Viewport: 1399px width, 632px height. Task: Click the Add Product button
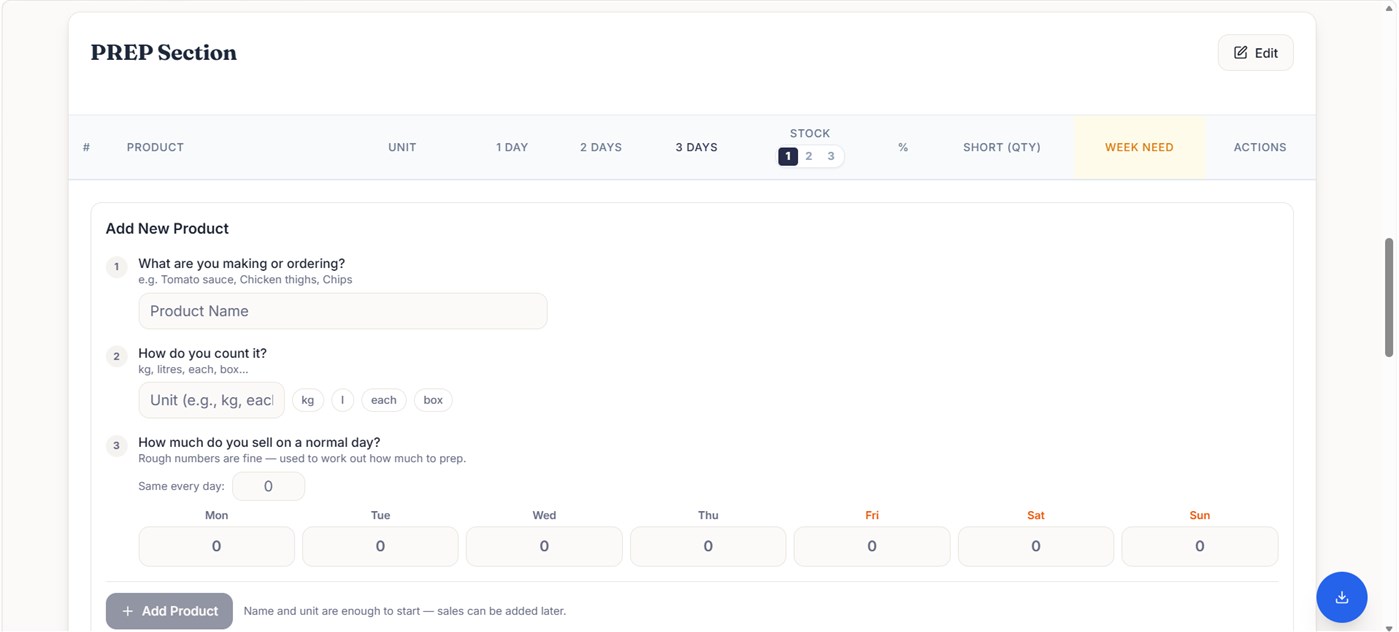(169, 611)
